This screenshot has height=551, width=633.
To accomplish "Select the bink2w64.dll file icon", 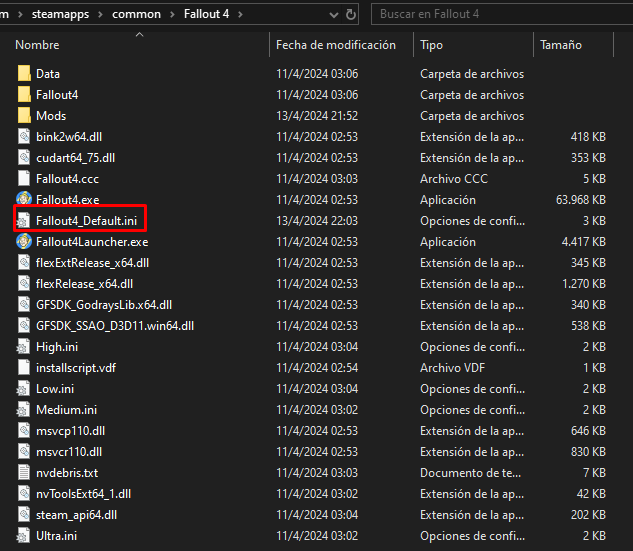I will pyautogui.click(x=24, y=136).
